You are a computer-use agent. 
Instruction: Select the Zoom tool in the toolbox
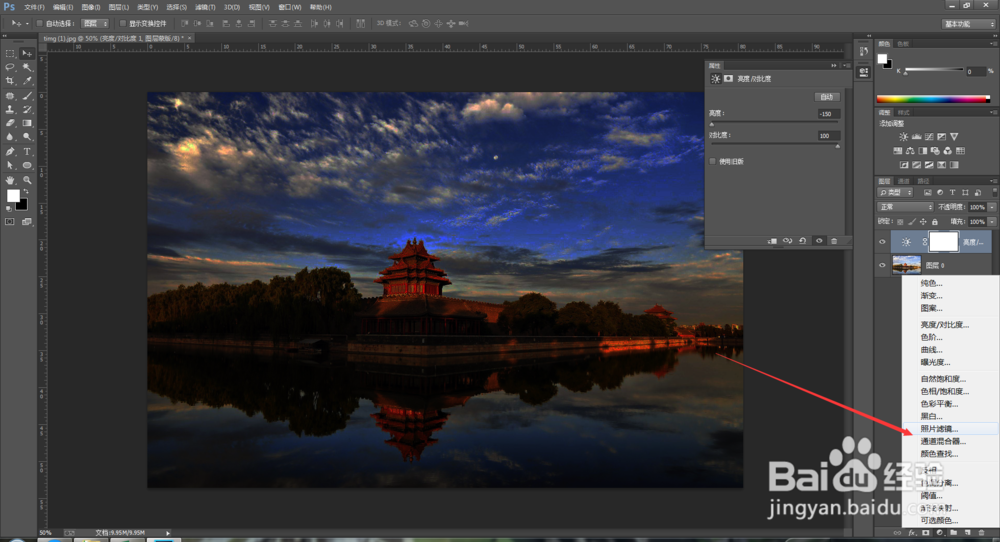pyautogui.click(x=27, y=180)
